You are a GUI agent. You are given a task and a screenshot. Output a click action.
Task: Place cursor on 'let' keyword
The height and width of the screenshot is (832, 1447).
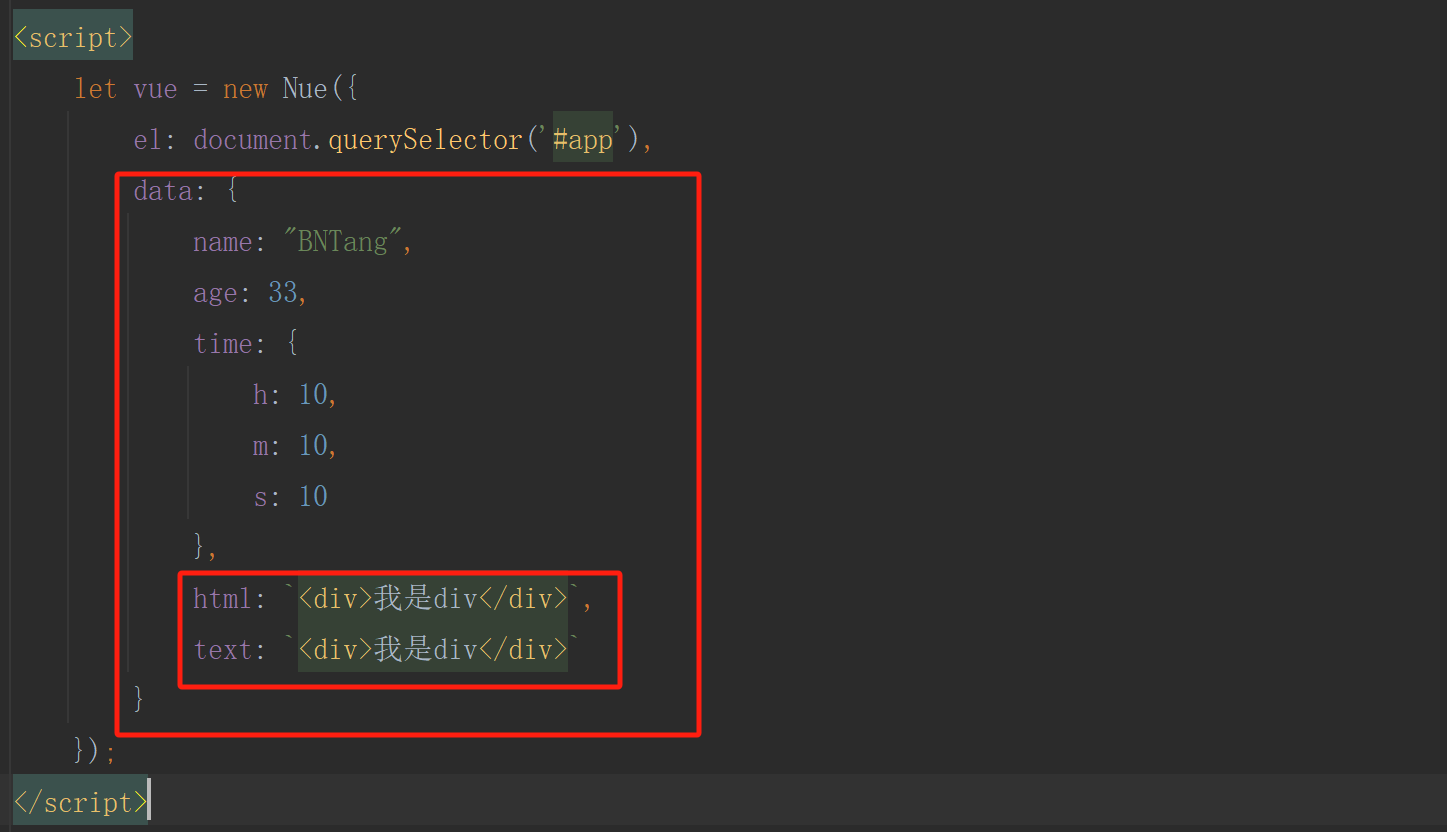point(96,89)
